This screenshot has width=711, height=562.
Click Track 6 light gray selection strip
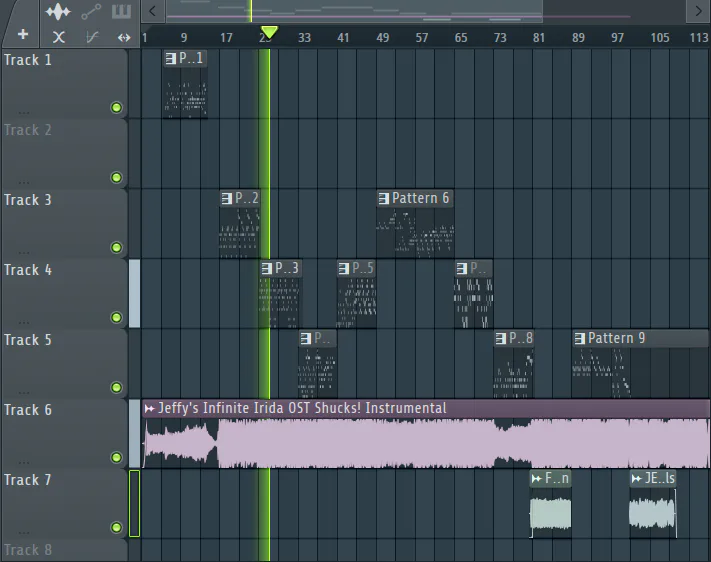click(x=135, y=434)
